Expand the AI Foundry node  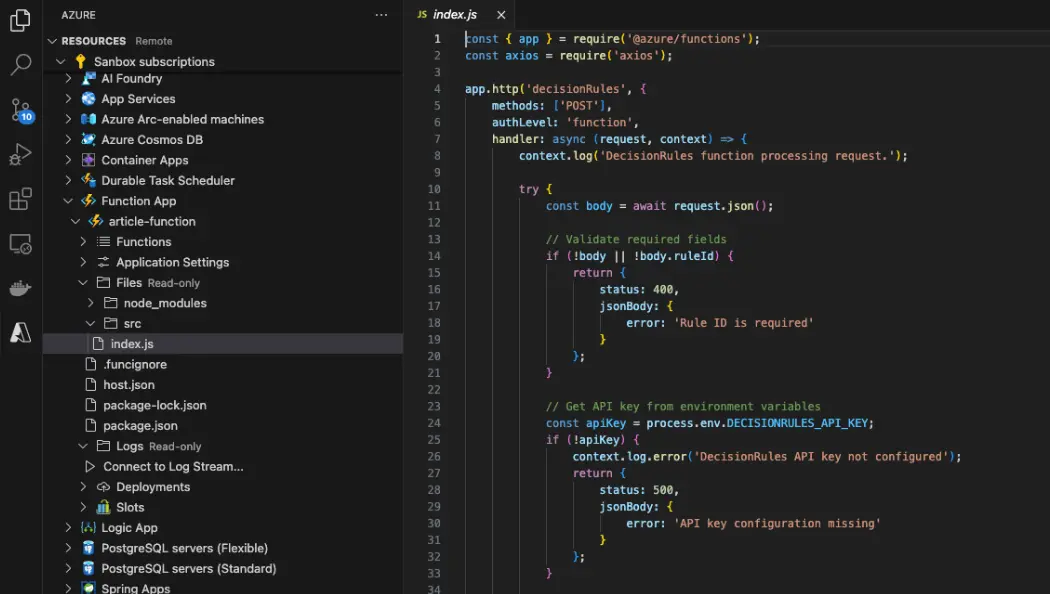point(68,78)
